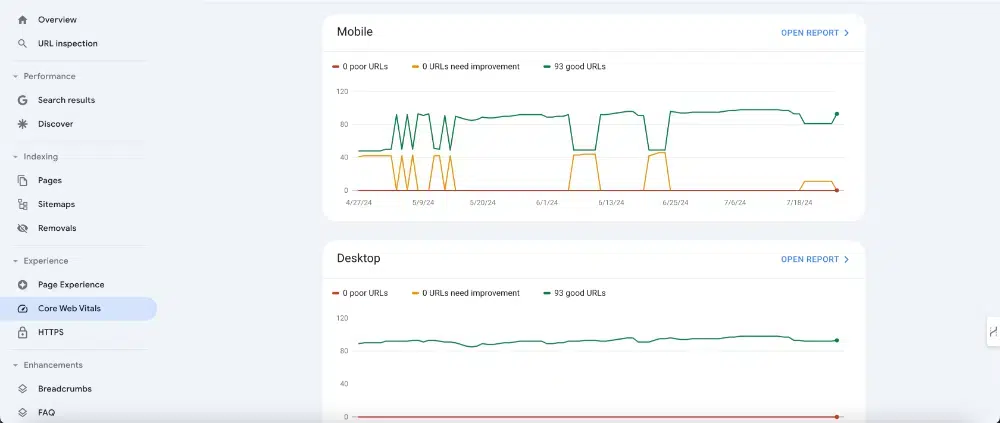Click the HTTPS padlock icon
Viewport: 1000px width, 423px height.
click(23, 332)
